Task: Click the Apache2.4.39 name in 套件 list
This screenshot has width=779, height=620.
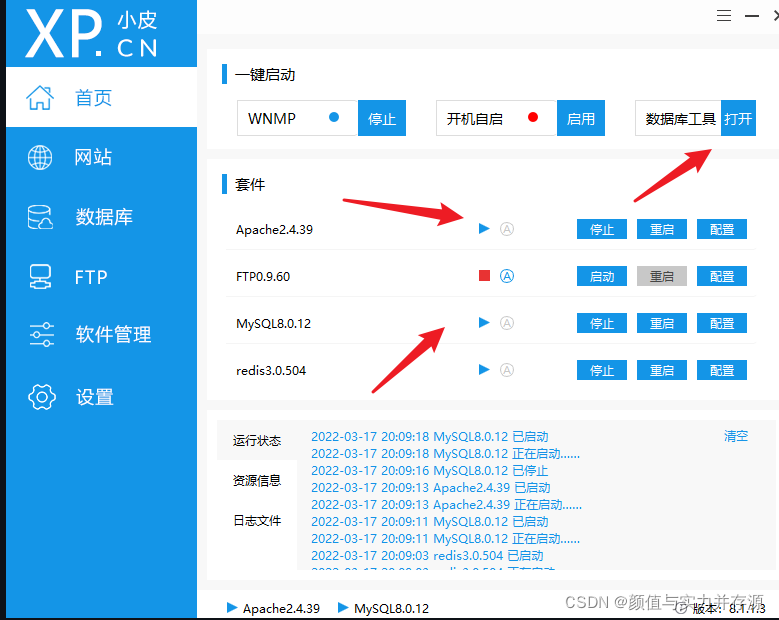Action: click(274, 230)
